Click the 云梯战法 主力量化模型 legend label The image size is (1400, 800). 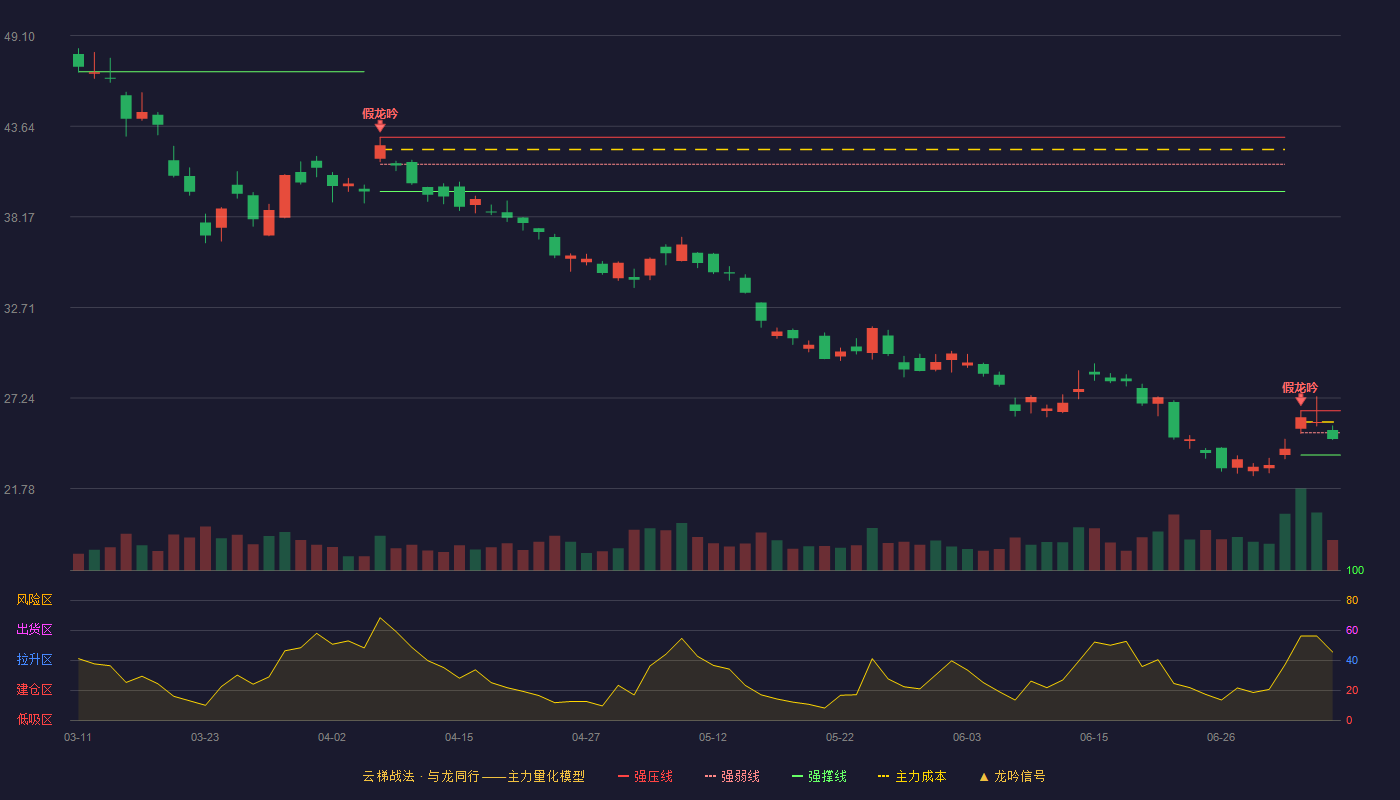(473, 776)
